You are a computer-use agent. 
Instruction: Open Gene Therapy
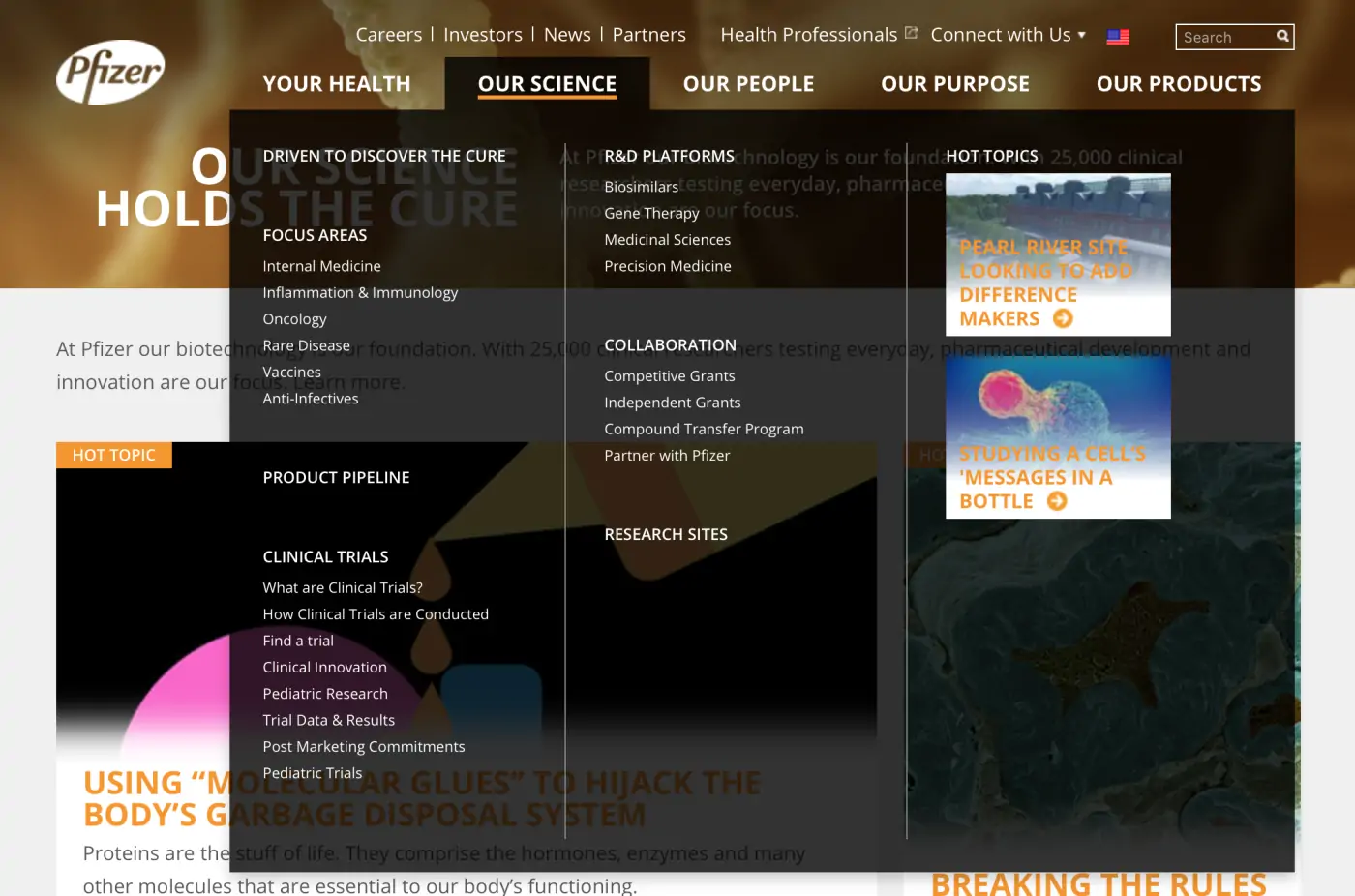coord(651,213)
